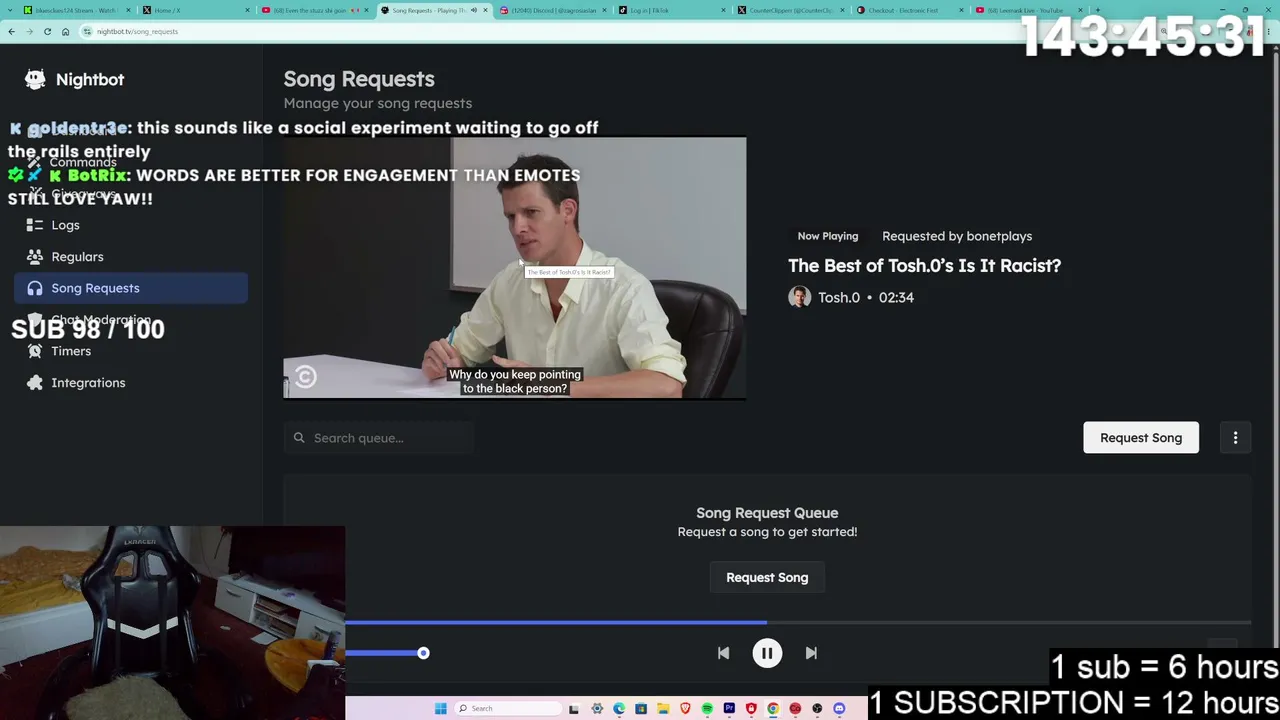The height and width of the screenshot is (720, 1280).
Task: Click the Logs list icon in sidebar
Action: coord(35,225)
